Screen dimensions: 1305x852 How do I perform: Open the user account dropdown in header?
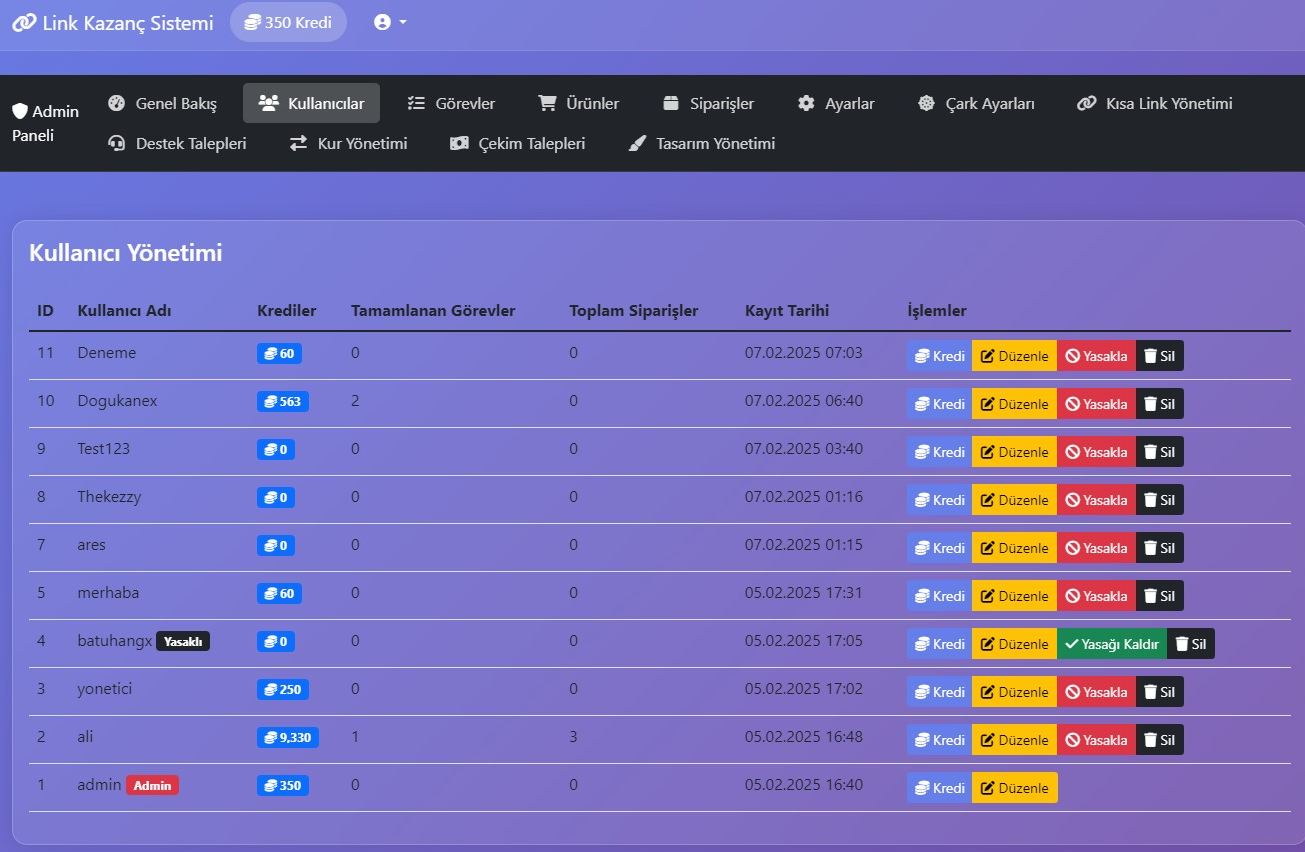coord(390,22)
